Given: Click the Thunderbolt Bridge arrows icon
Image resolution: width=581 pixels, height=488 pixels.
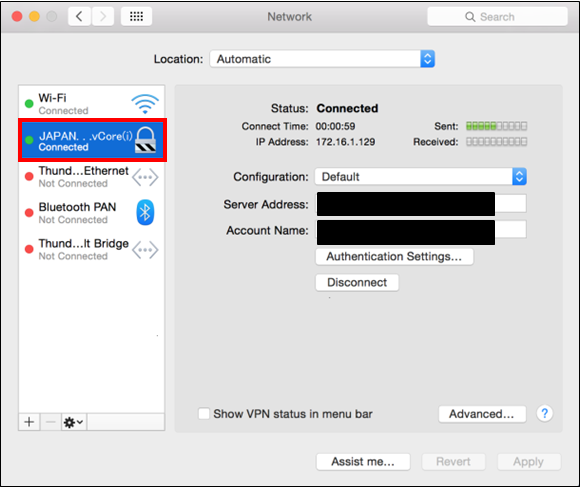Looking at the screenshot, I should click(145, 250).
